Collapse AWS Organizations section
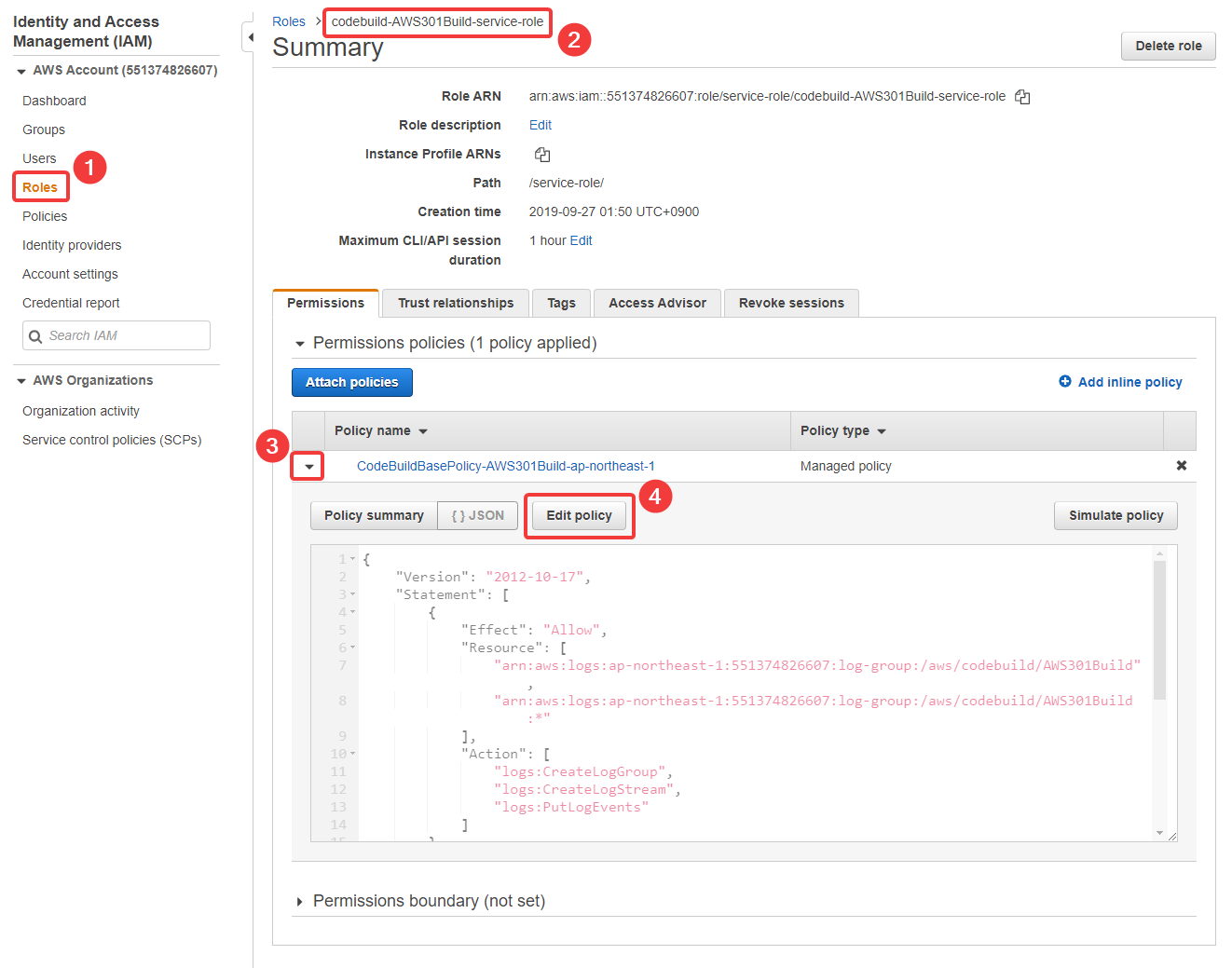The height and width of the screenshot is (968, 1232). pyautogui.click(x=21, y=381)
